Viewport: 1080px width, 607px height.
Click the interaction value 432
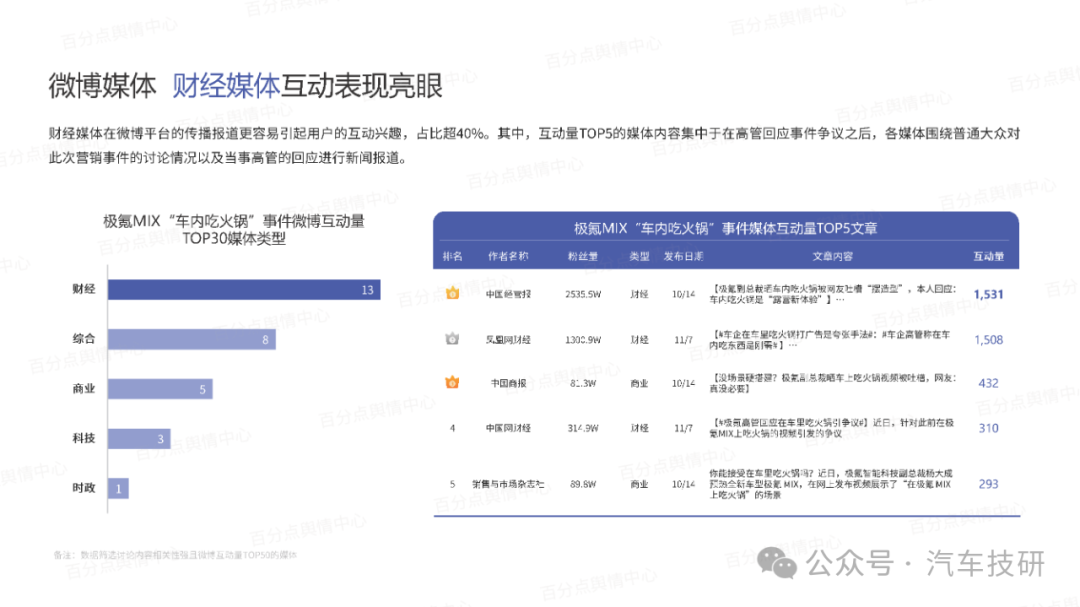988,383
